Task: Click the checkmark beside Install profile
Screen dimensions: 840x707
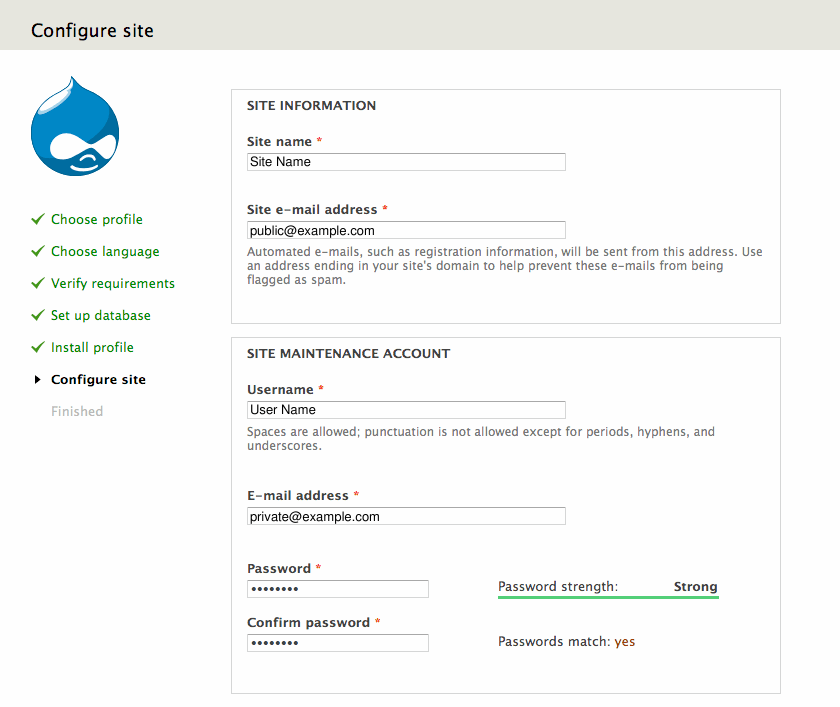Action: click(x=38, y=347)
